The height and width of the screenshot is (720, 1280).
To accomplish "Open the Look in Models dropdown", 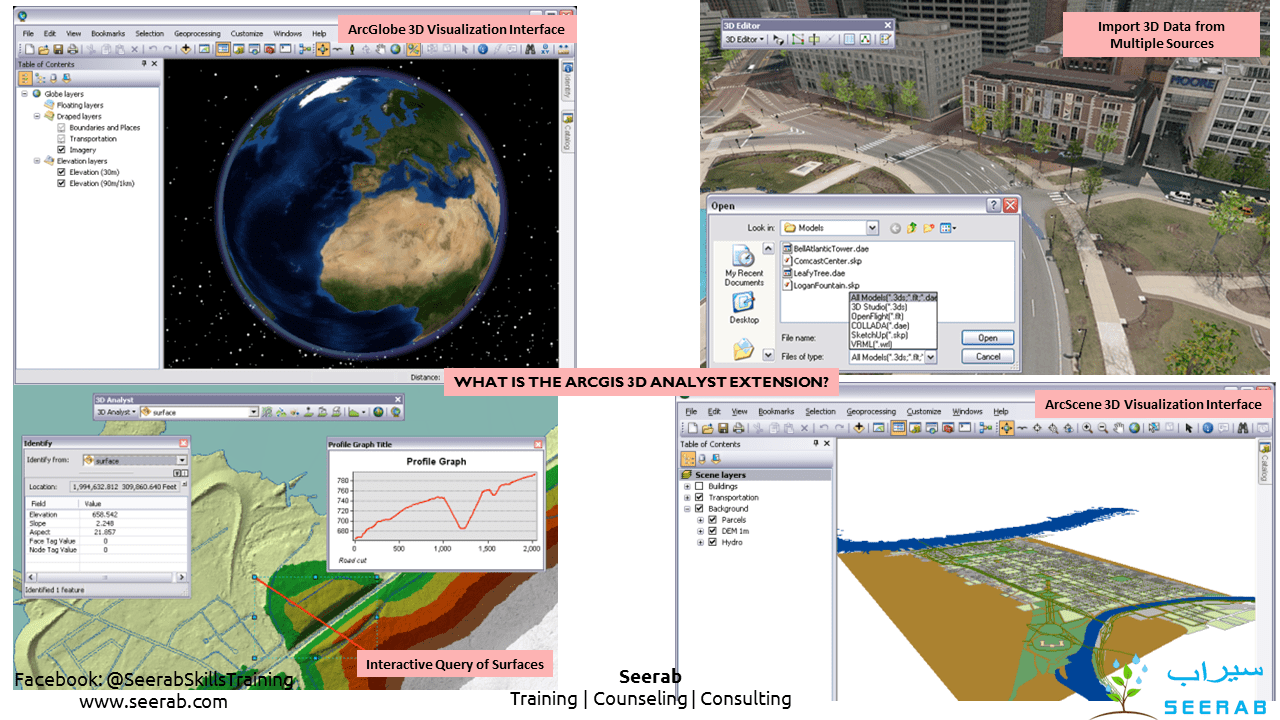I will click(872, 228).
